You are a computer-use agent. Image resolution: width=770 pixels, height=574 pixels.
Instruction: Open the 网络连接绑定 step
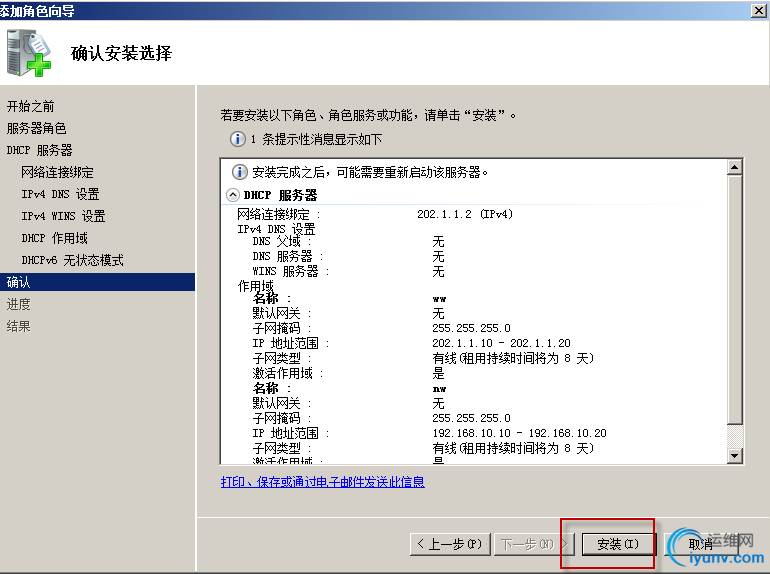tap(57, 172)
